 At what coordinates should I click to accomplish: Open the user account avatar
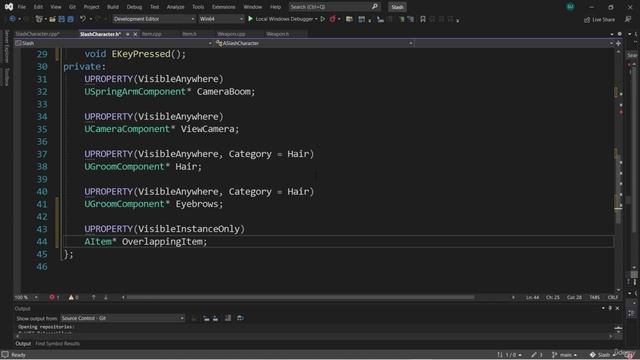[570, 7]
